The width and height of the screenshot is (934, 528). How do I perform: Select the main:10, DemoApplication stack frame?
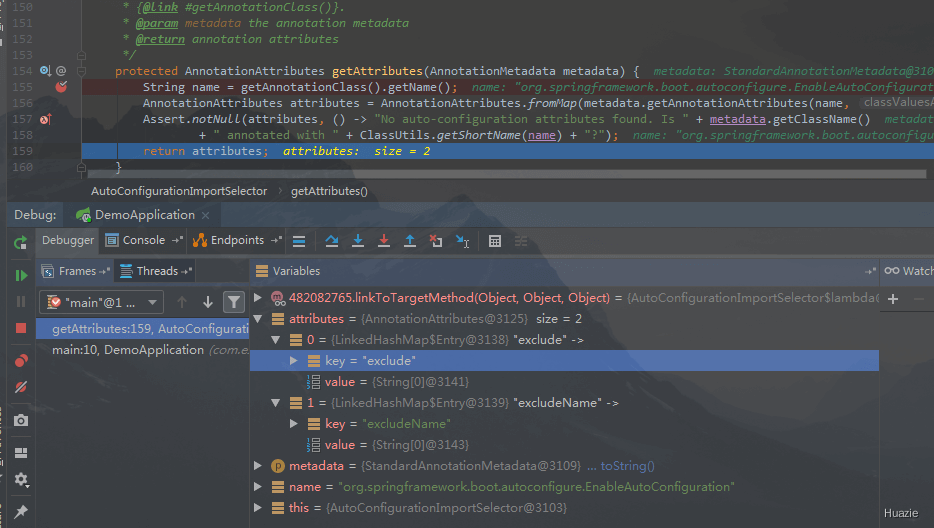click(x=142, y=350)
